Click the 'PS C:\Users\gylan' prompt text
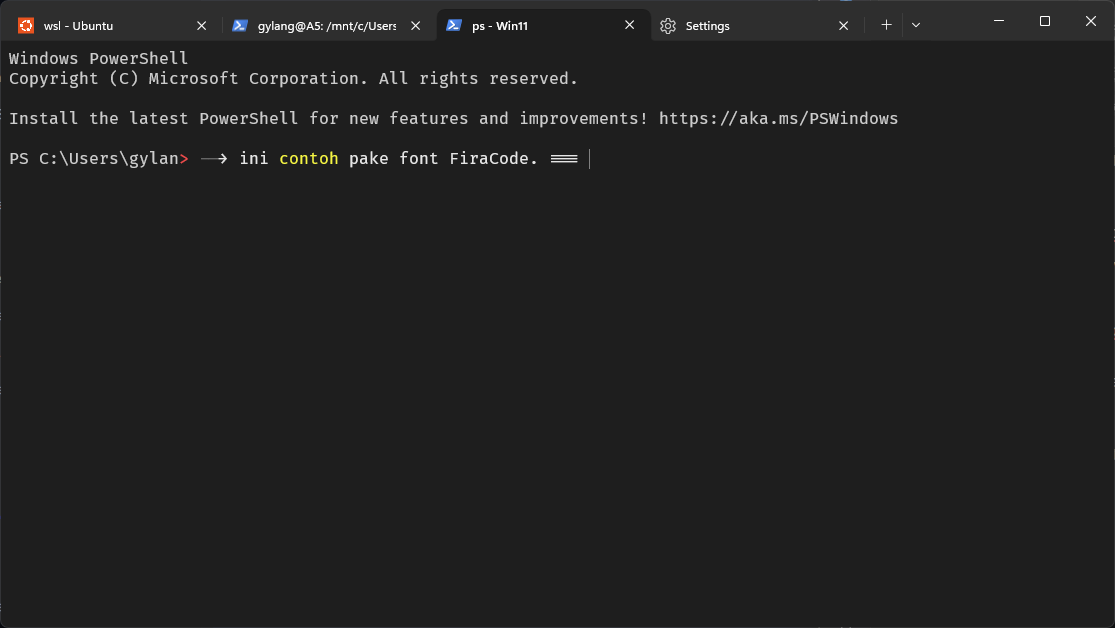 click(93, 159)
